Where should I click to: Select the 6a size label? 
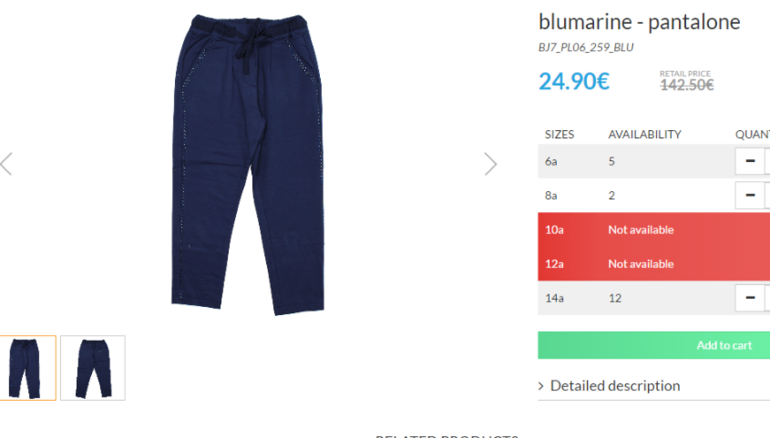[x=551, y=162]
